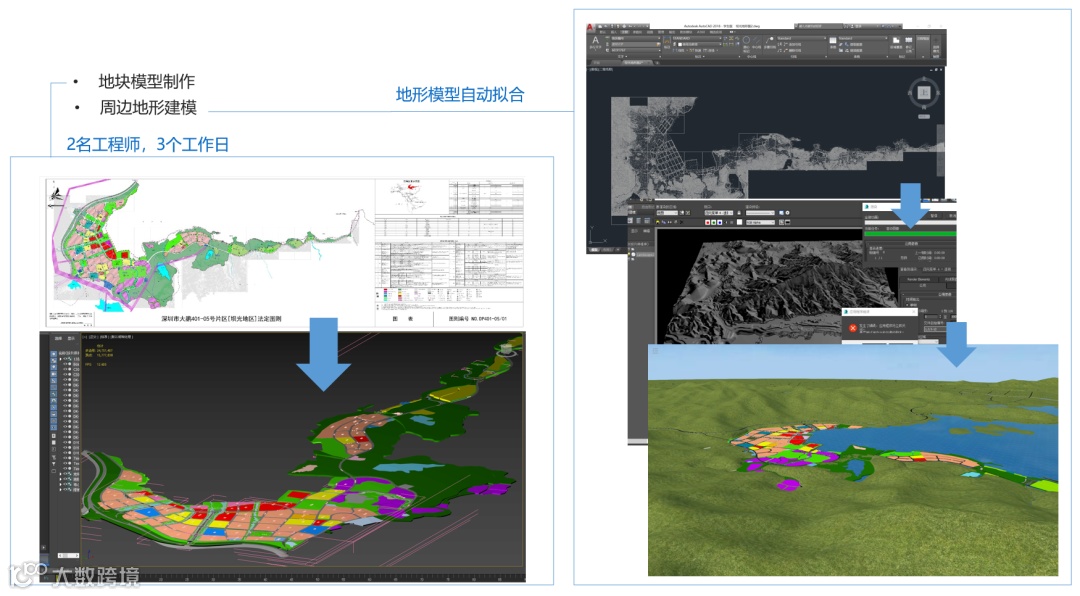Viewport: 1080px width, 596px height.
Task: Click red error icon in error dialog
Action: (853, 328)
